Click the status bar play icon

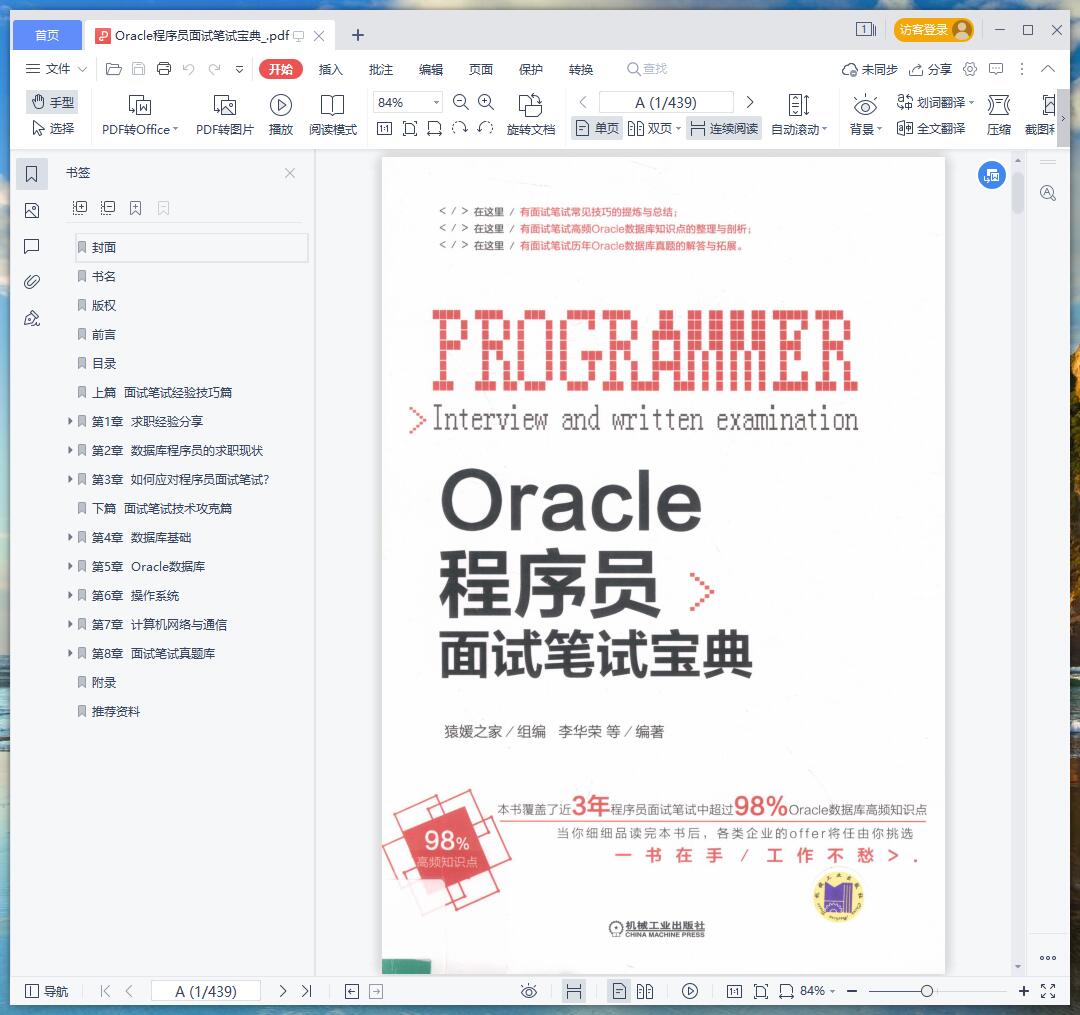(689, 991)
